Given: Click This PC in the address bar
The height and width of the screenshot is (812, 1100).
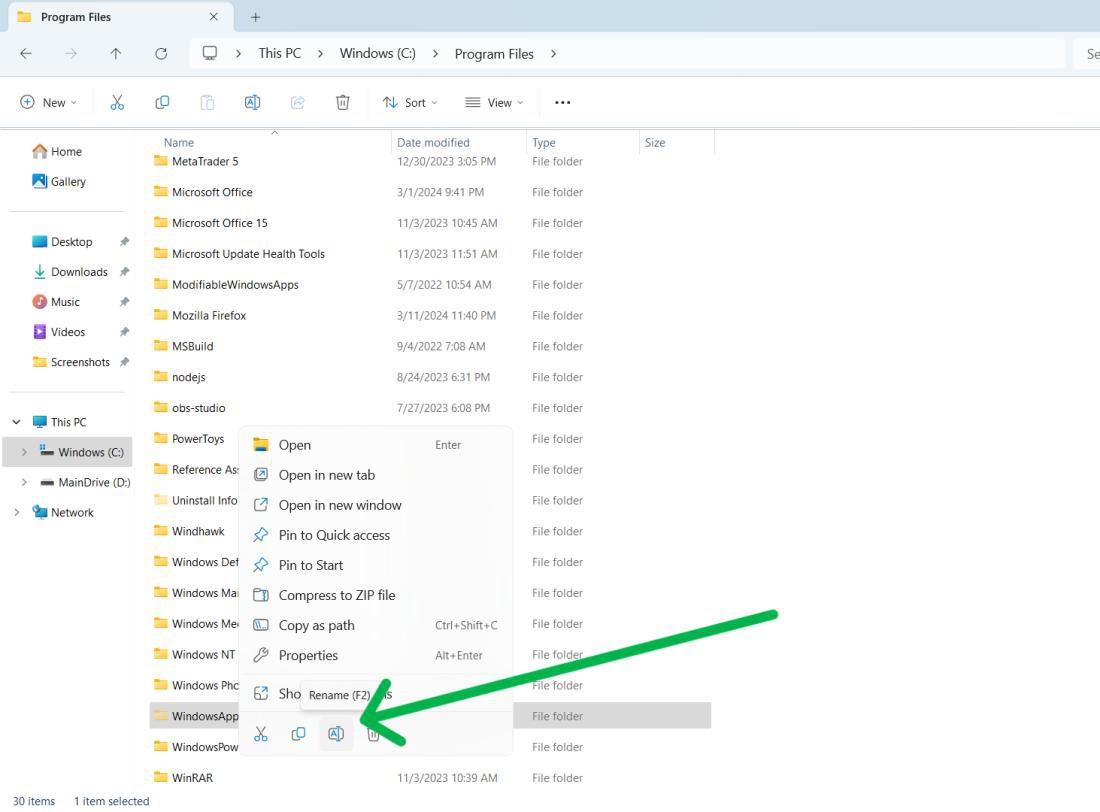Looking at the screenshot, I should coord(279,53).
